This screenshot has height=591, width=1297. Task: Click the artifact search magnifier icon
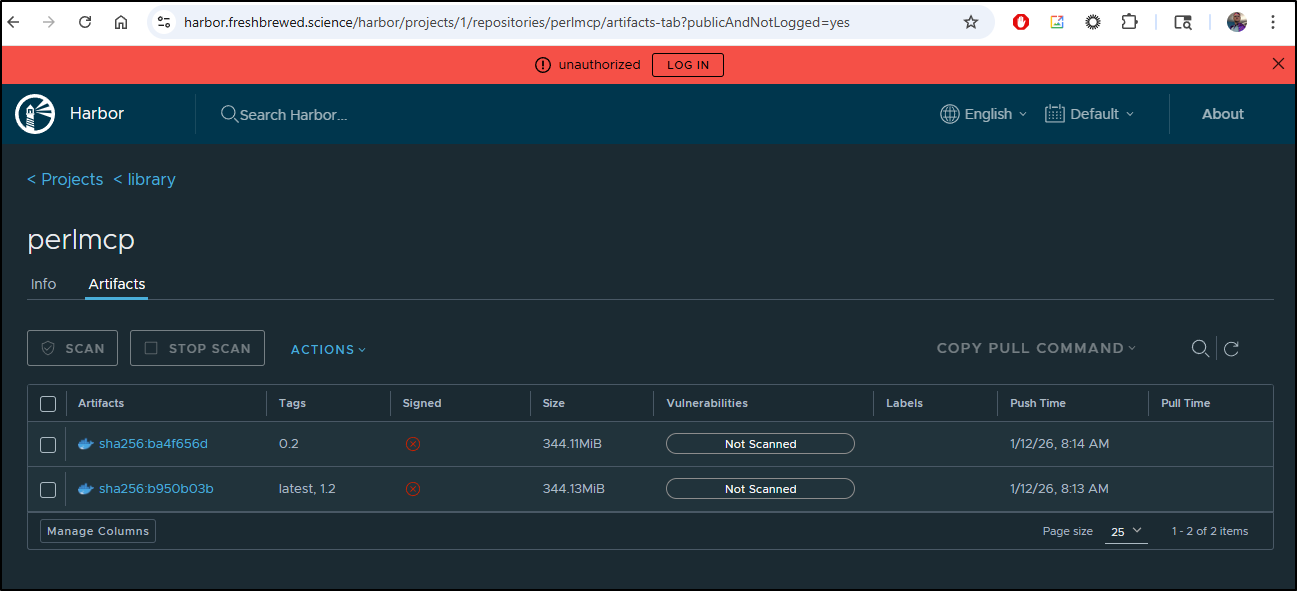tap(1200, 348)
